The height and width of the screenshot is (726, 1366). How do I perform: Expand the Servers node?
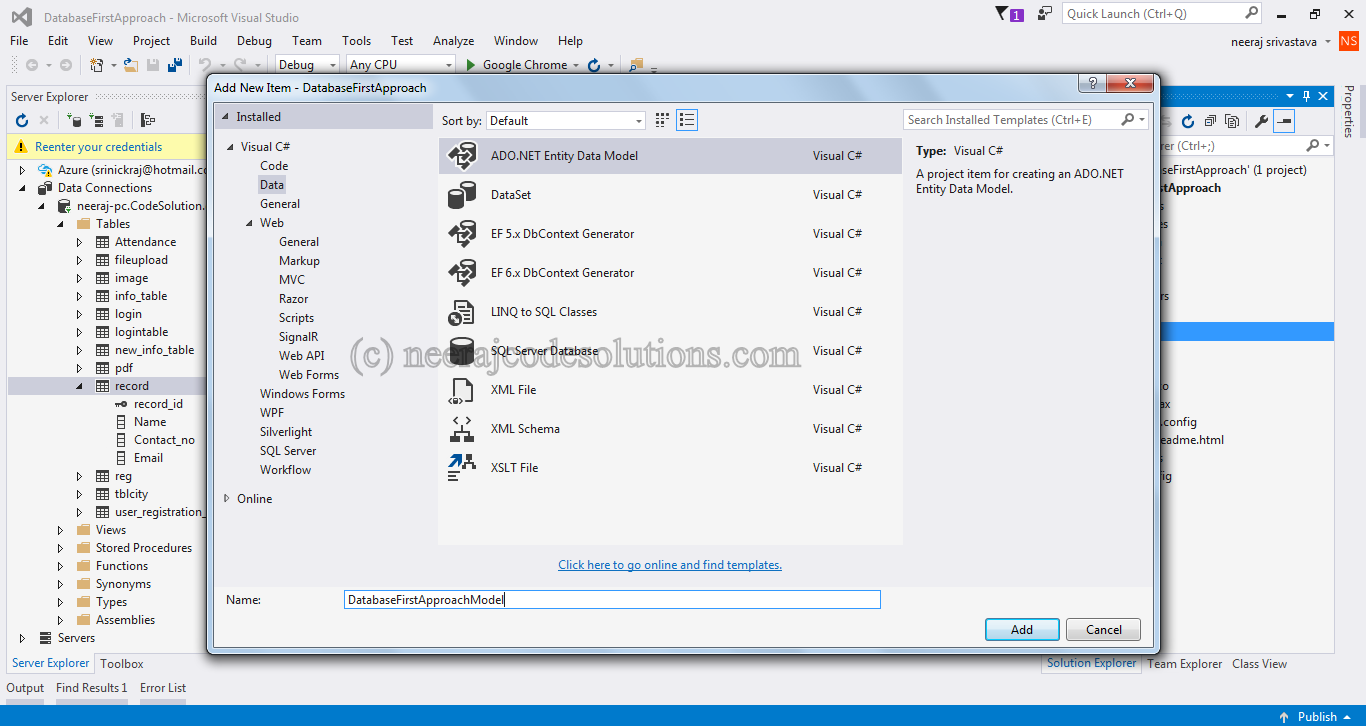pos(22,638)
